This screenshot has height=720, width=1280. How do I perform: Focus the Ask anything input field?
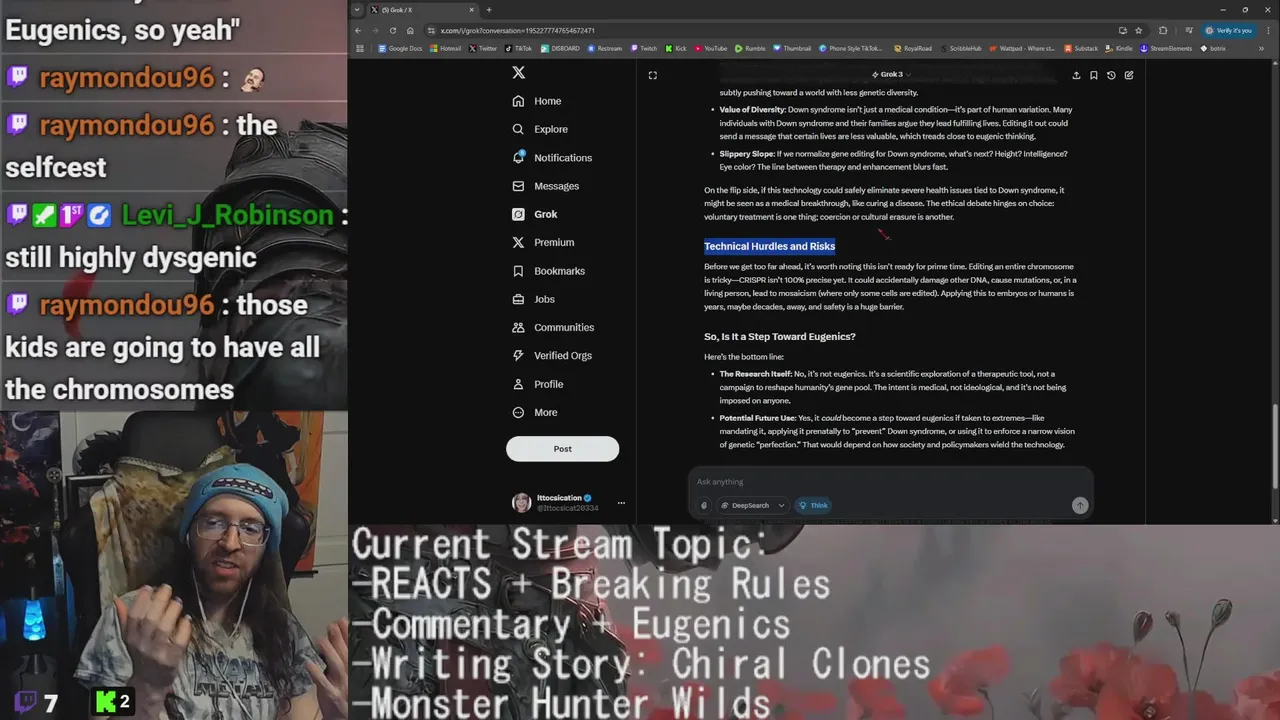click(890, 482)
